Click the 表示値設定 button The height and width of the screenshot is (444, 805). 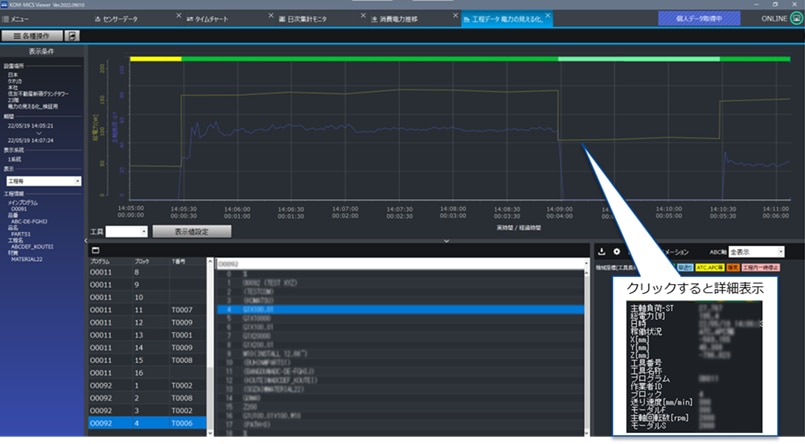pos(189,231)
